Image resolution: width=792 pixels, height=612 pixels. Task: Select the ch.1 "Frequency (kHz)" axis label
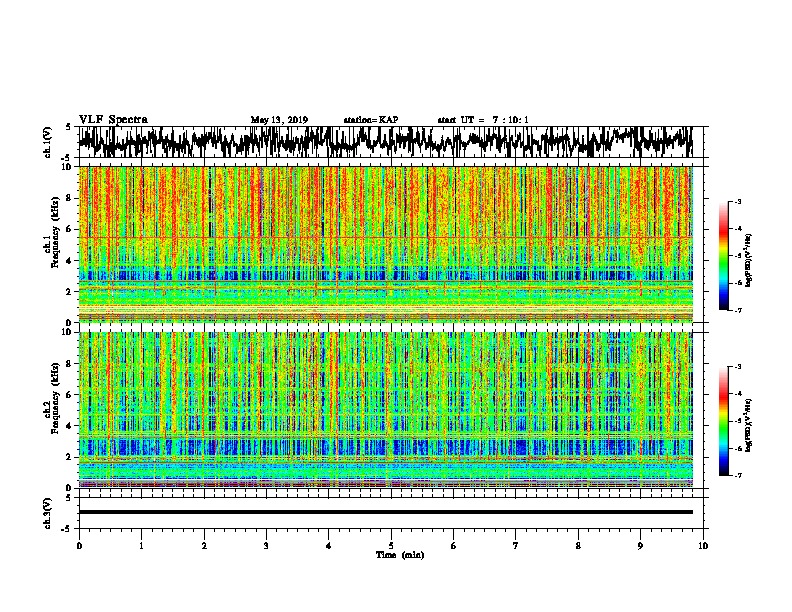pyautogui.click(x=53, y=232)
